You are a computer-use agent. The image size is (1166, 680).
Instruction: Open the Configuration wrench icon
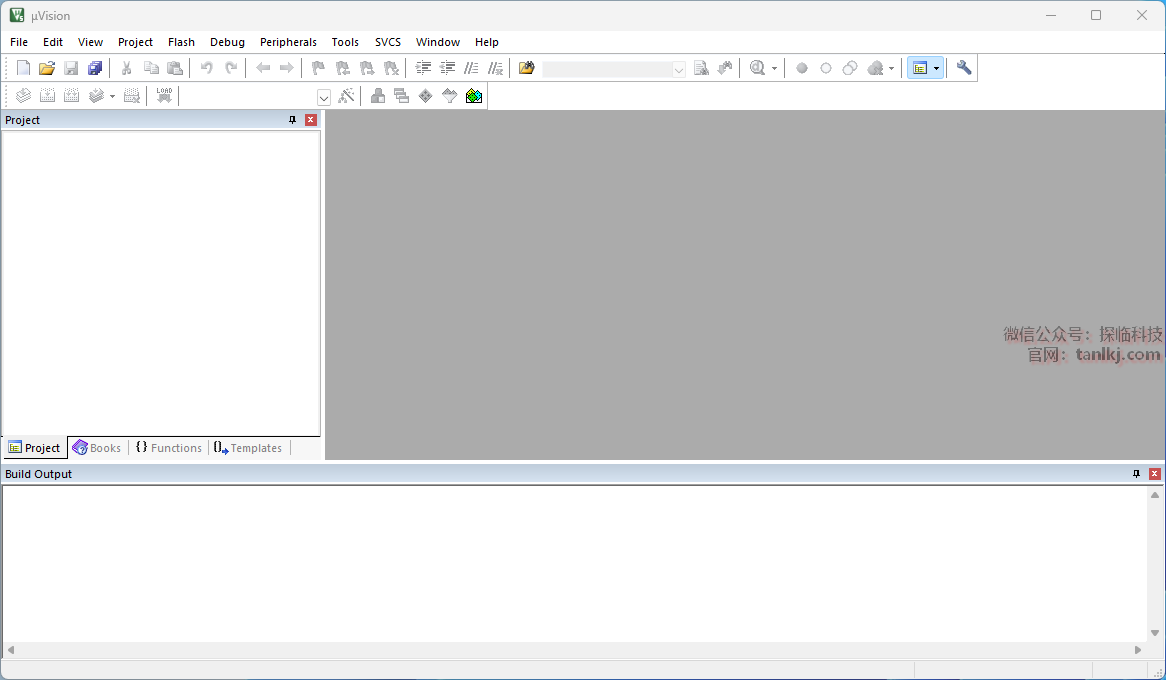[x=964, y=68]
